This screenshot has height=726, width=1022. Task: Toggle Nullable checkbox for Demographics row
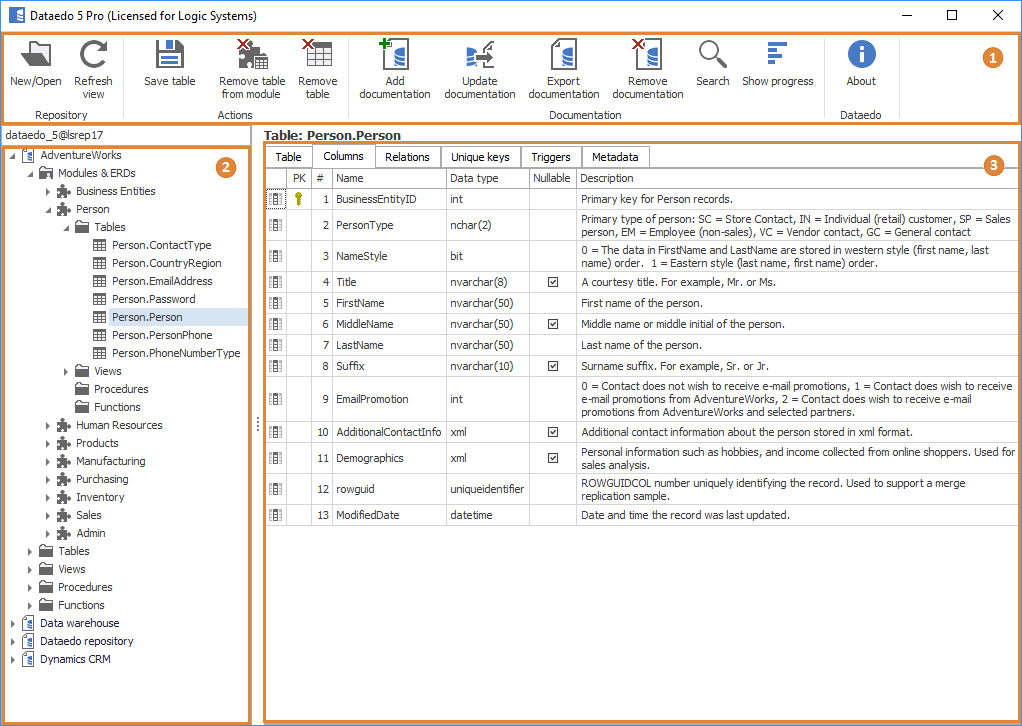(x=553, y=458)
